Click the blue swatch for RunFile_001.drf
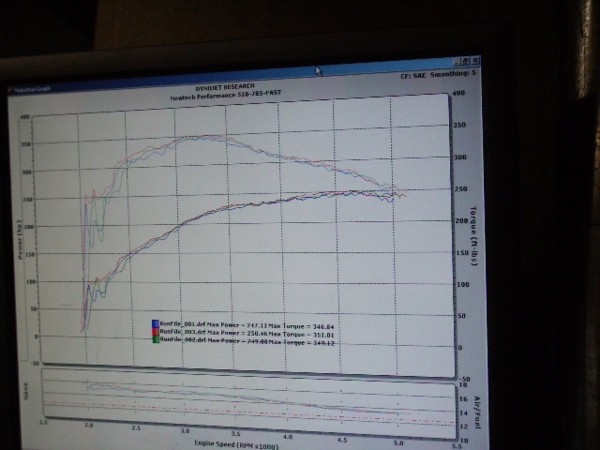Viewport: 600px width, 450px height. pyautogui.click(x=155, y=324)
